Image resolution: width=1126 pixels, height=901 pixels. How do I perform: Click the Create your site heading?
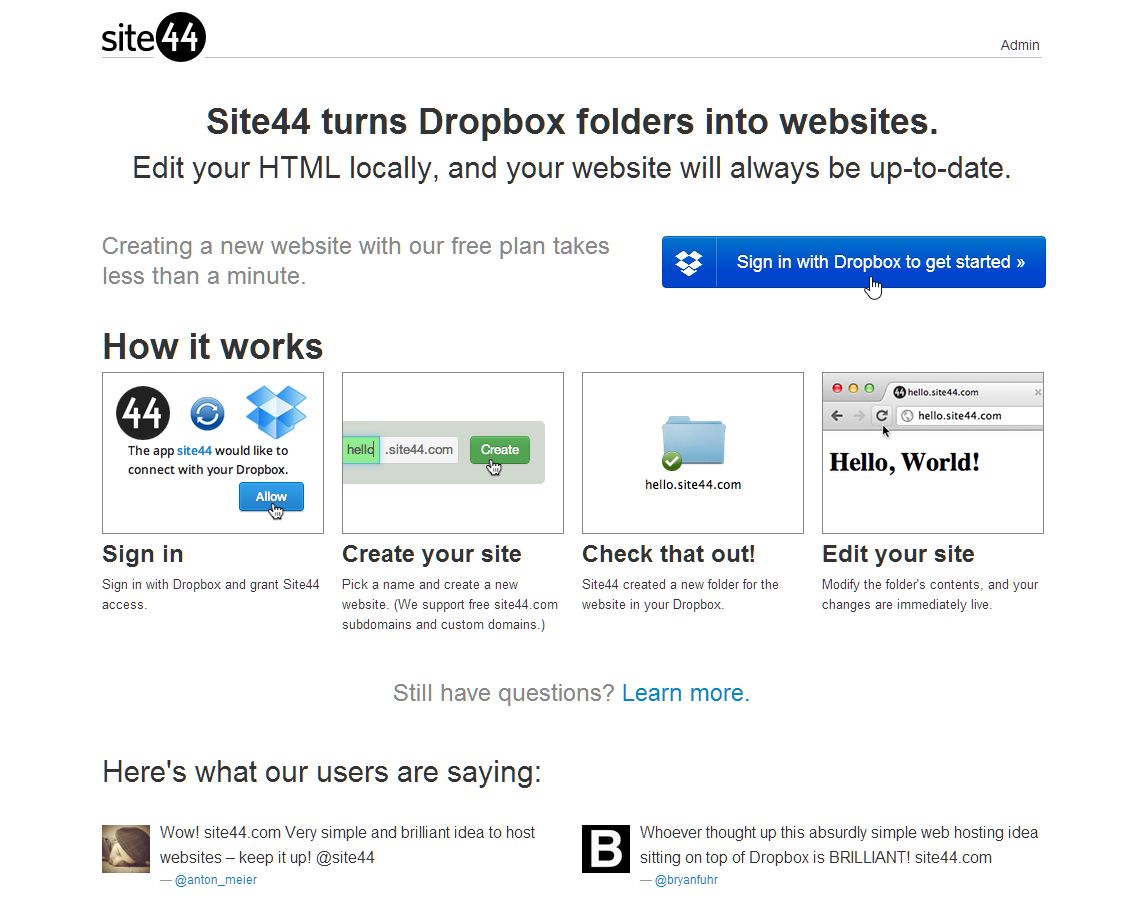pos(432,554)
